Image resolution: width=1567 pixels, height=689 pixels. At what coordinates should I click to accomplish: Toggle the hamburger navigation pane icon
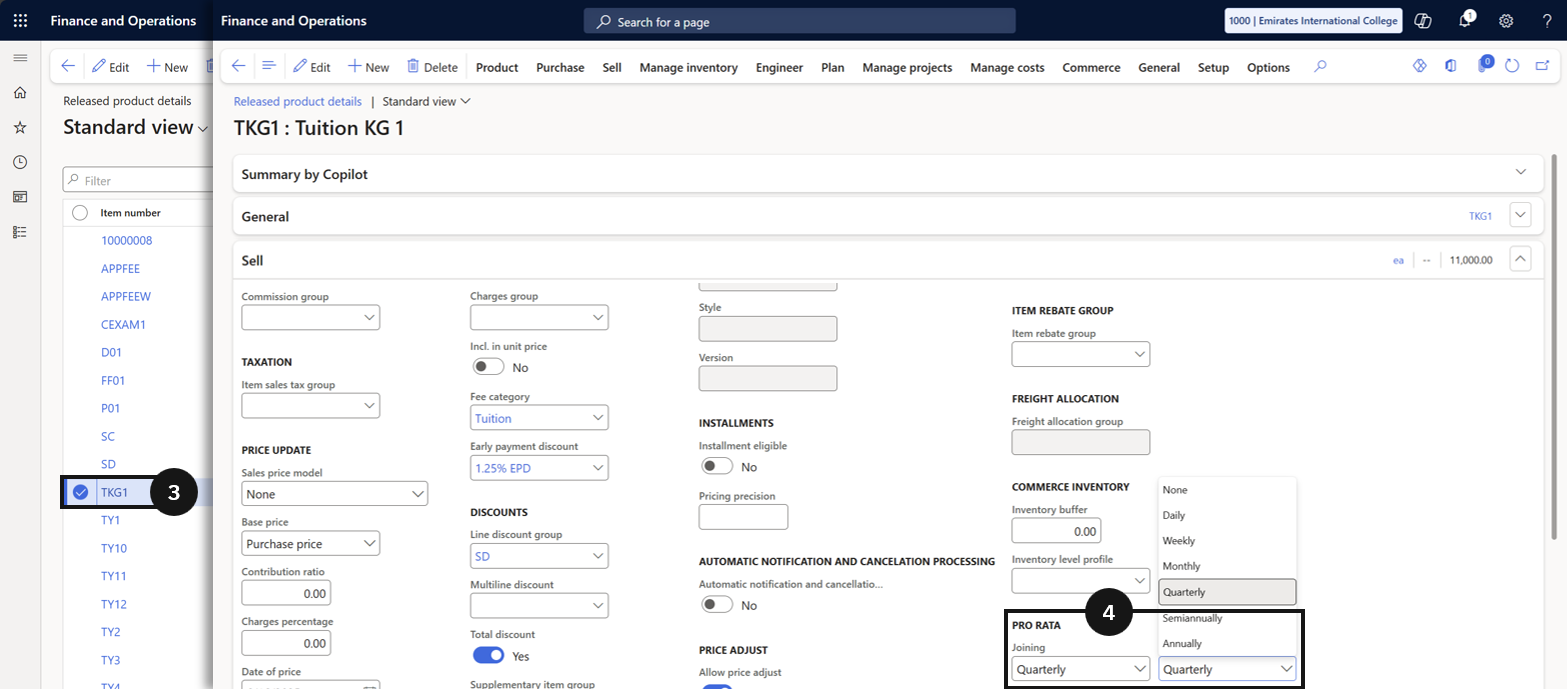tap(20, 58)
